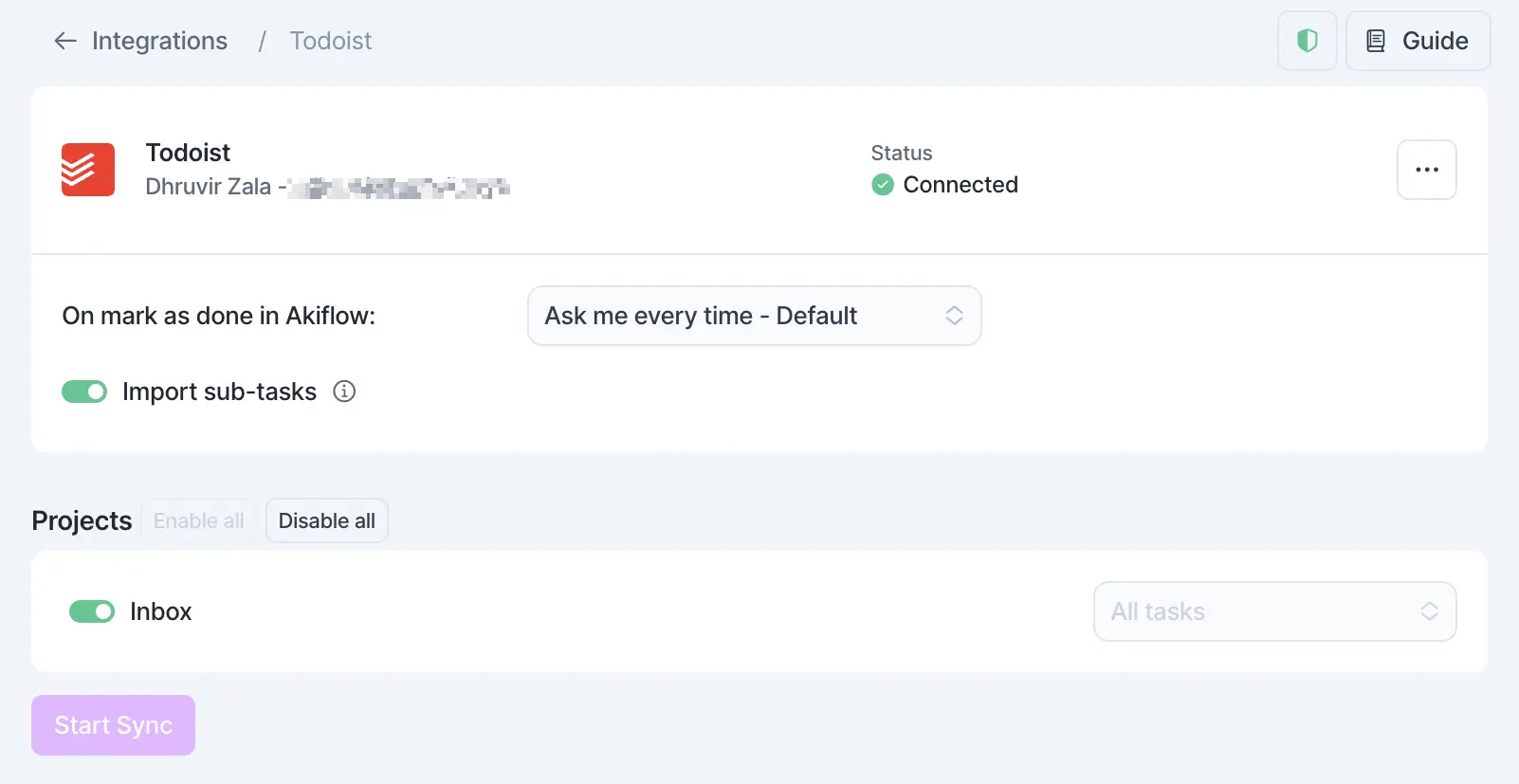Image resolution: width=1519 pixels, height=784 pixels.
Task: Click the Todoist breadcrumb label
Action: point(331,41)
